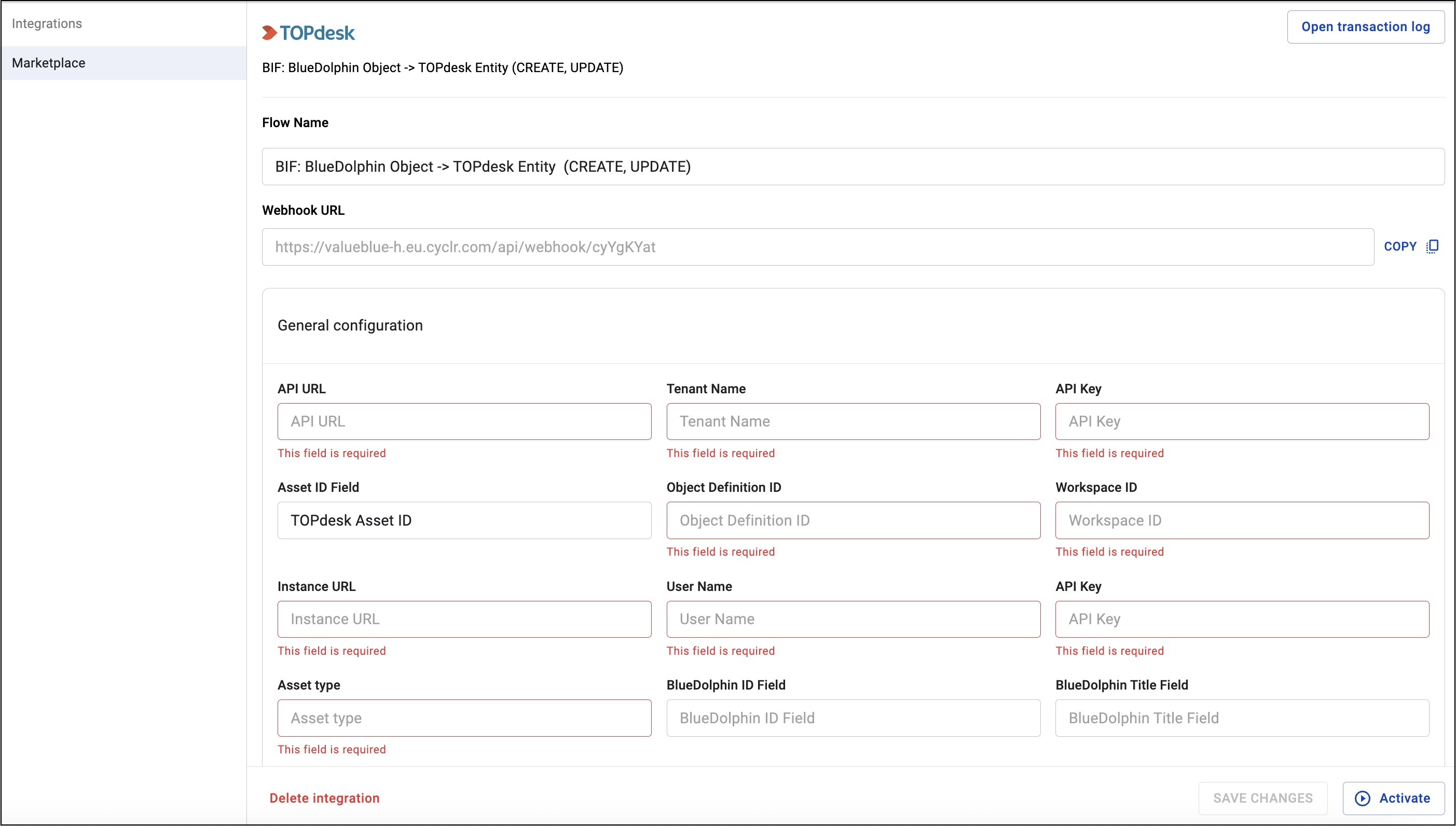Open the transaction log
The height and width of the screenshot is (826, 1456).
point(1365,26)
